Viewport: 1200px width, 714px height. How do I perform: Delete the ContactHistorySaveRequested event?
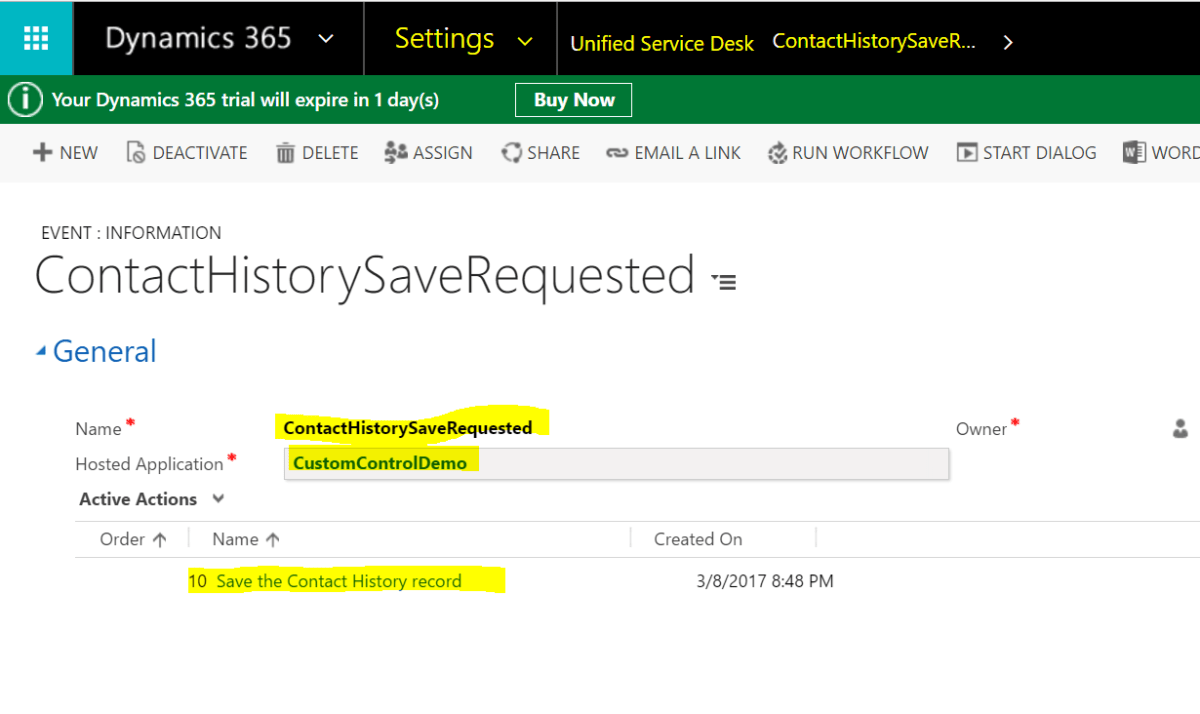click(x=316, y=152)
